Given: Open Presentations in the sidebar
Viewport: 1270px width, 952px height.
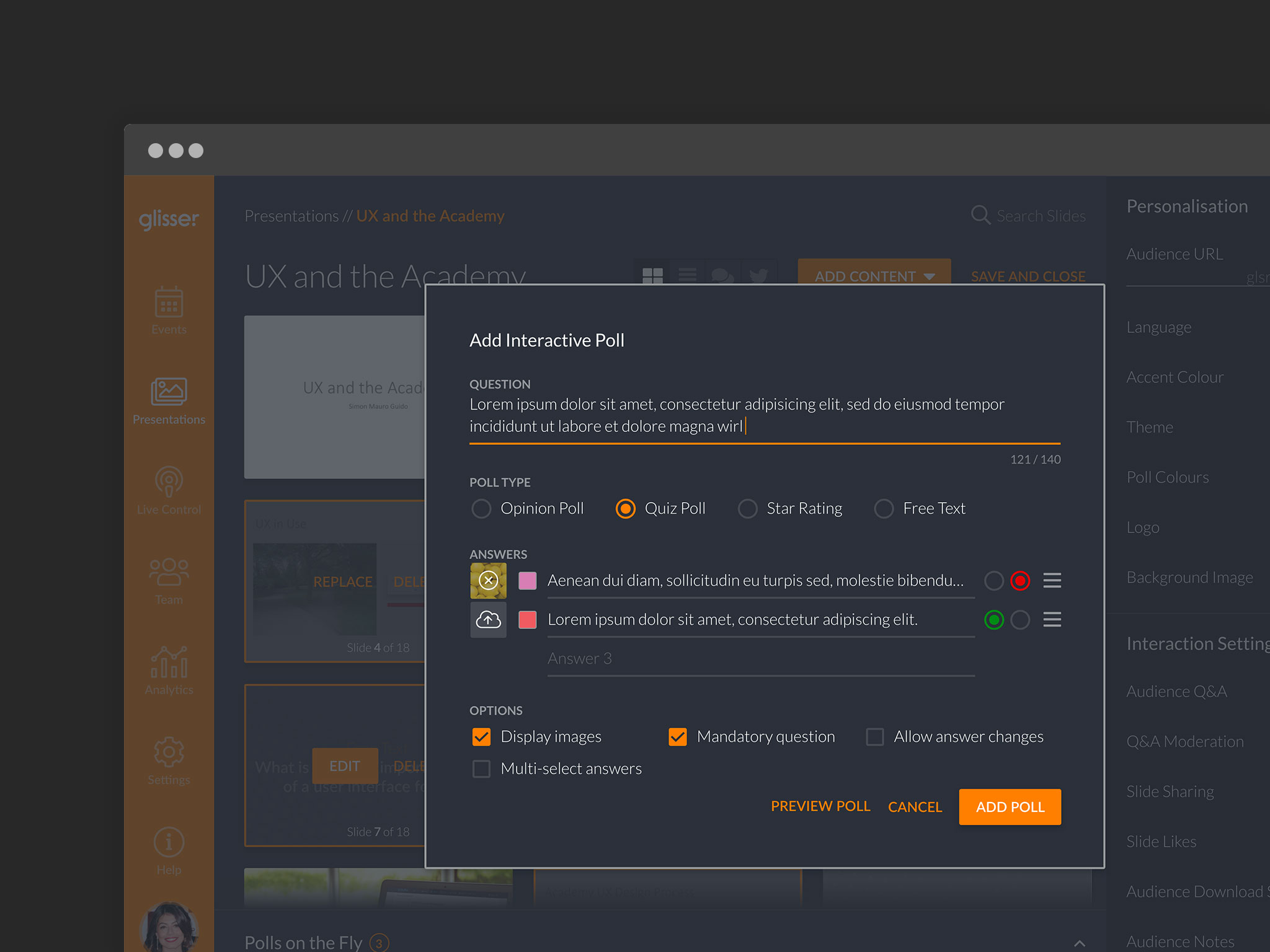Looking at the screenshot, I should pyautogui.click(x=169, y=402).
